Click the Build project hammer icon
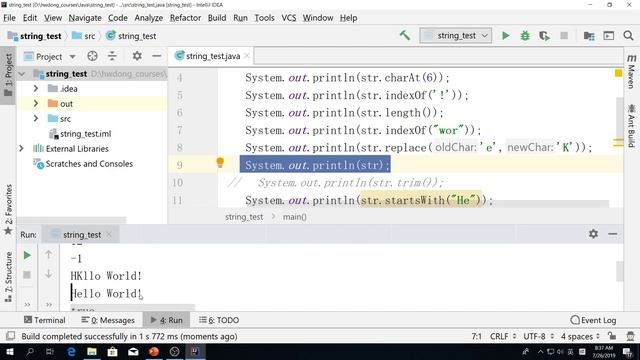The image size is (640, 360). tap(404, 36)
